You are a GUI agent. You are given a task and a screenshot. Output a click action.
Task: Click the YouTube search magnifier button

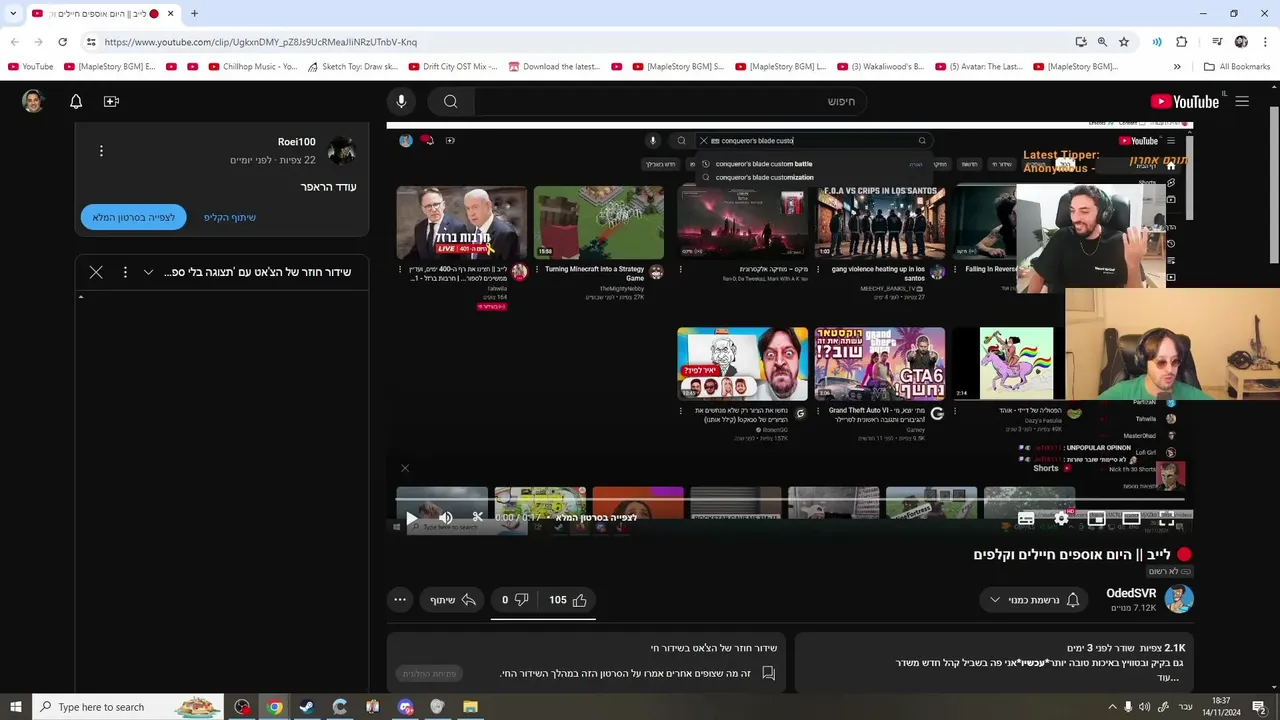coord(451,101)
